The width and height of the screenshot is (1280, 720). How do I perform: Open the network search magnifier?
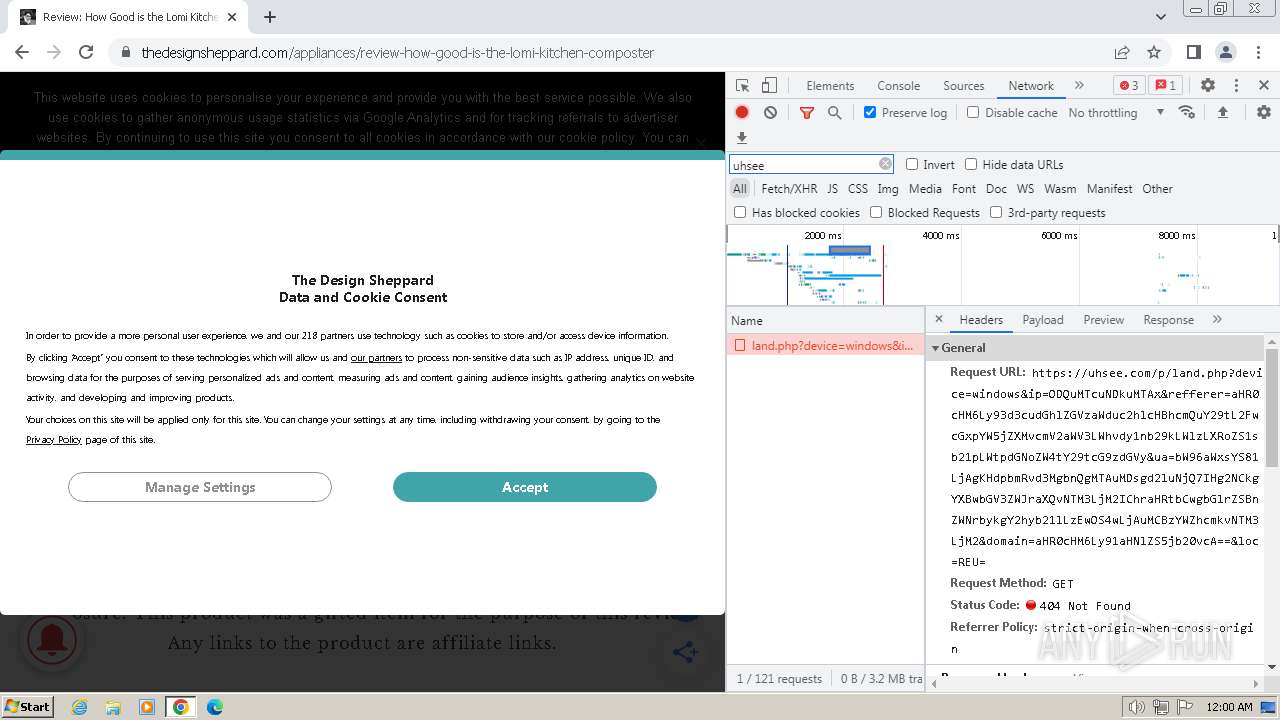coord(834,113)
